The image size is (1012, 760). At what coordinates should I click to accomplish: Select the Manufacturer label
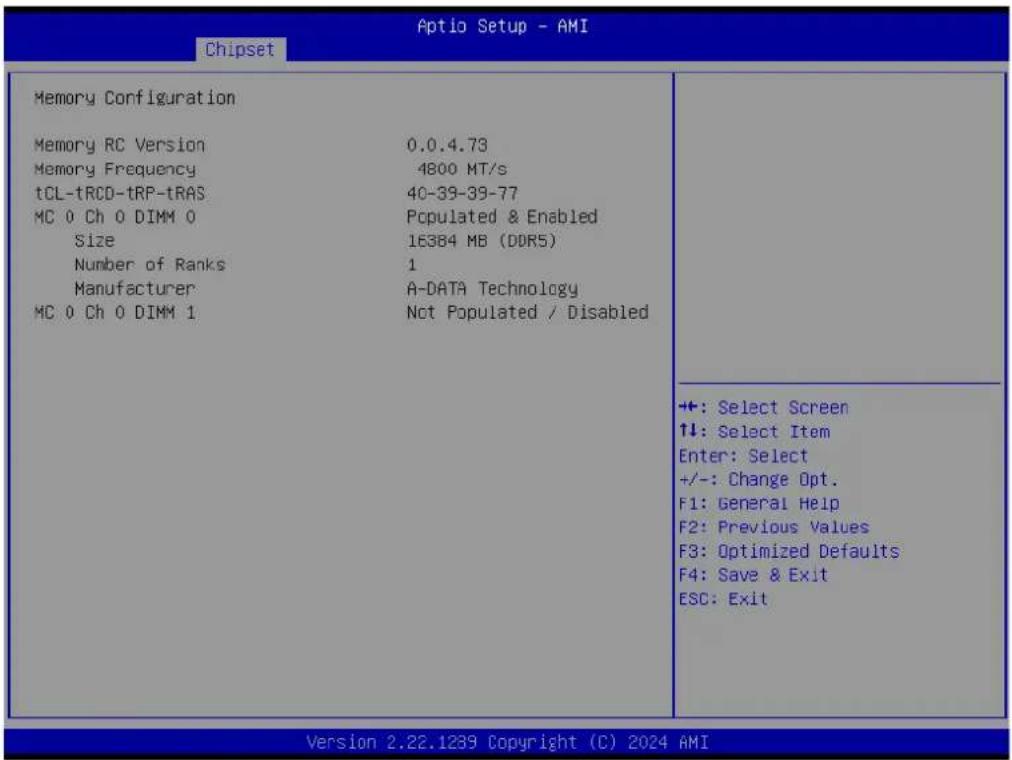coord(134,288)
